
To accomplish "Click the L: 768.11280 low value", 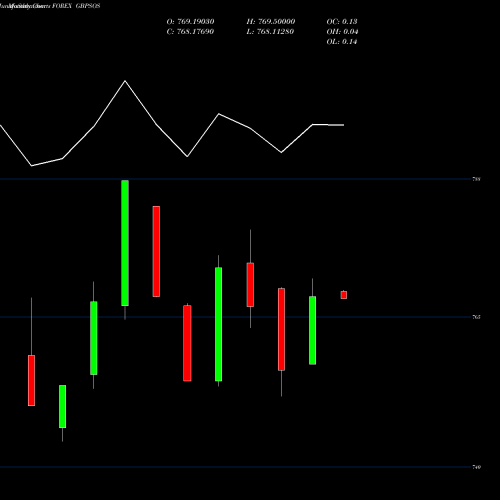I will 270,32.
